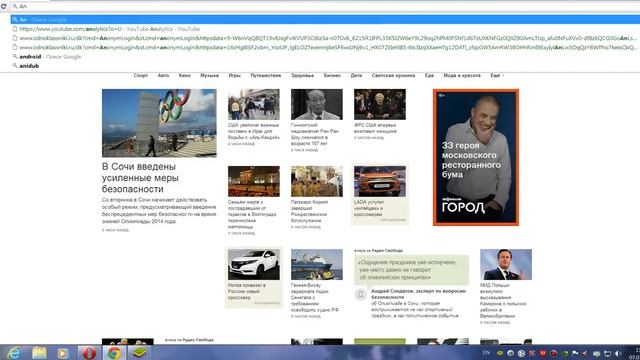Open the Авто section
The width and height of the screenshot is (640, 360).
pos(163,76)
